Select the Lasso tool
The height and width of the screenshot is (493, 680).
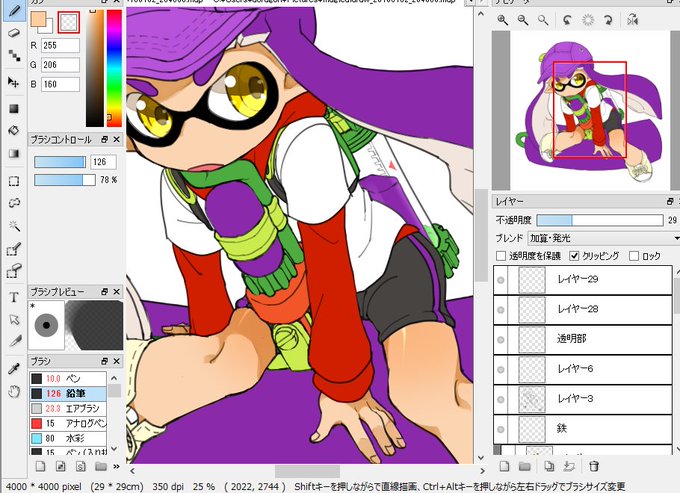point(14,203)
